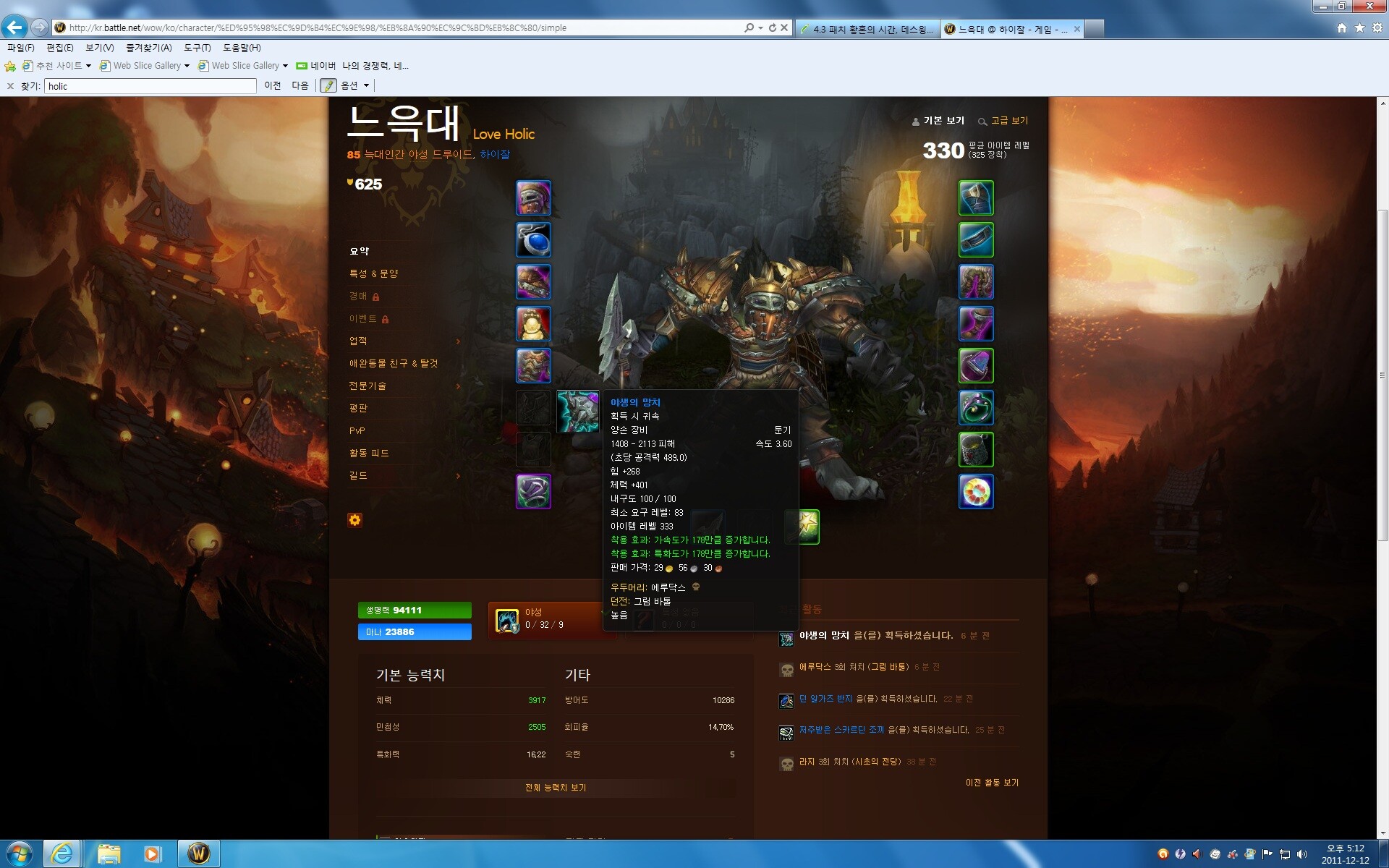
Task: Click the helmet equipment slot icon
Action: pyautogui.click(x=533, y=198)
